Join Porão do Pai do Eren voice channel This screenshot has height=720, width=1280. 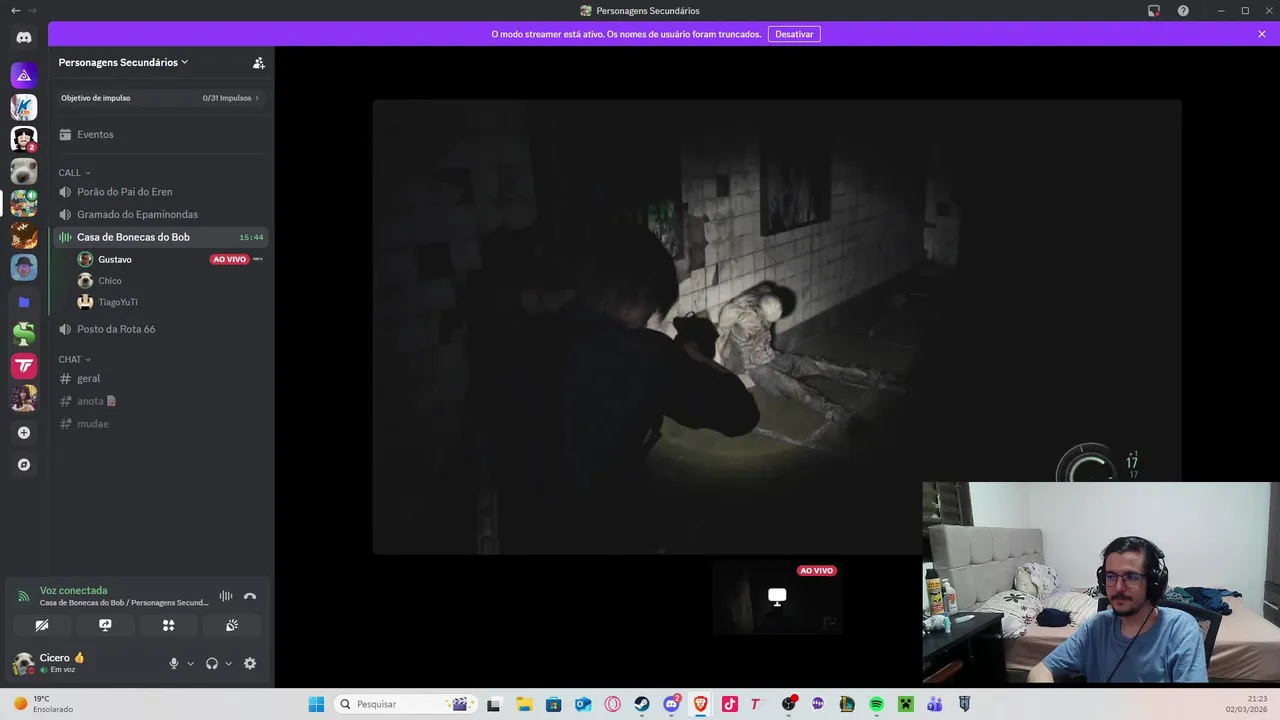[160, 192]
